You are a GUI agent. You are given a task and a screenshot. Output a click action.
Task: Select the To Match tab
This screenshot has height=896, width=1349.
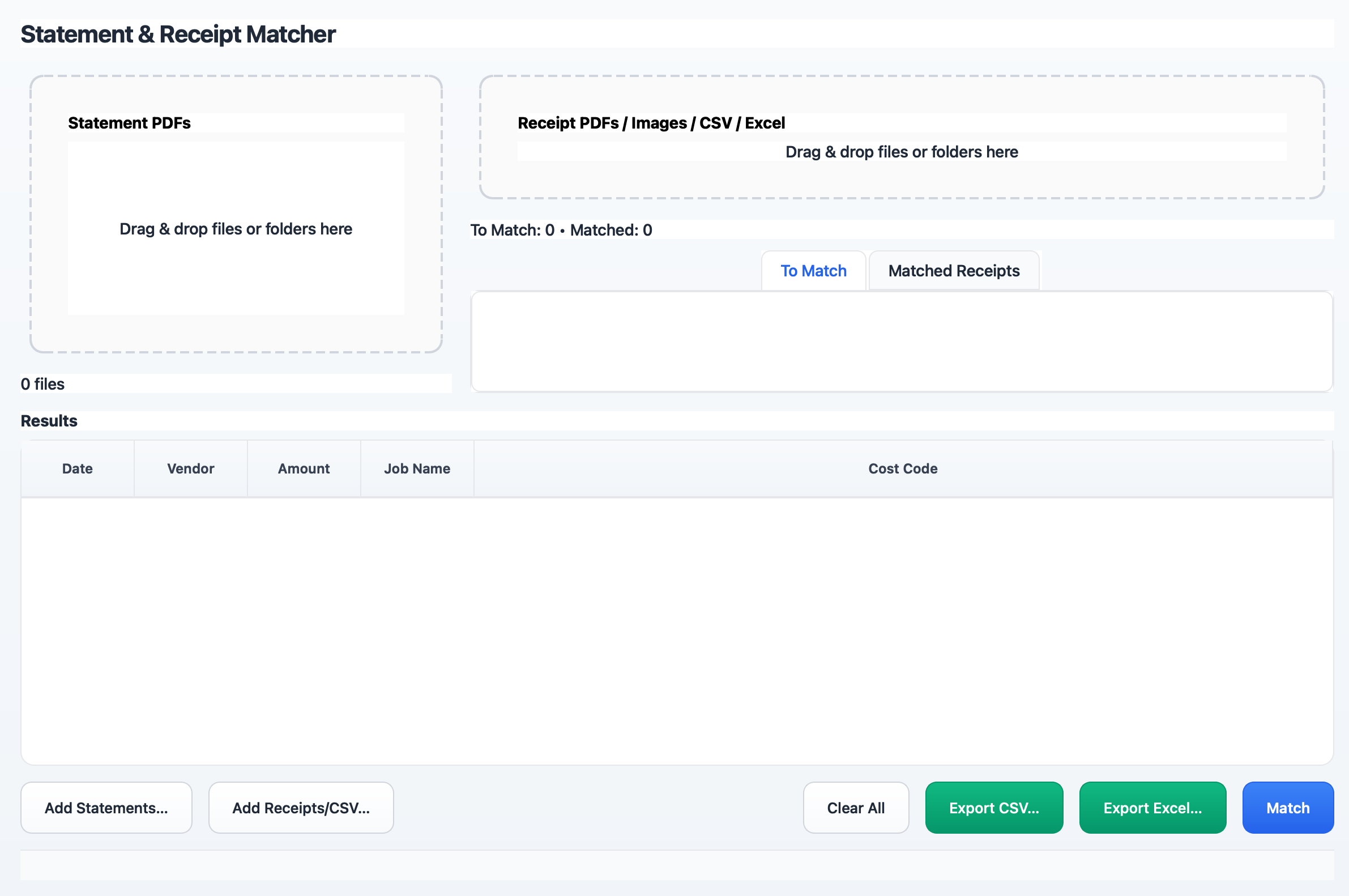[x=813, y=270]
